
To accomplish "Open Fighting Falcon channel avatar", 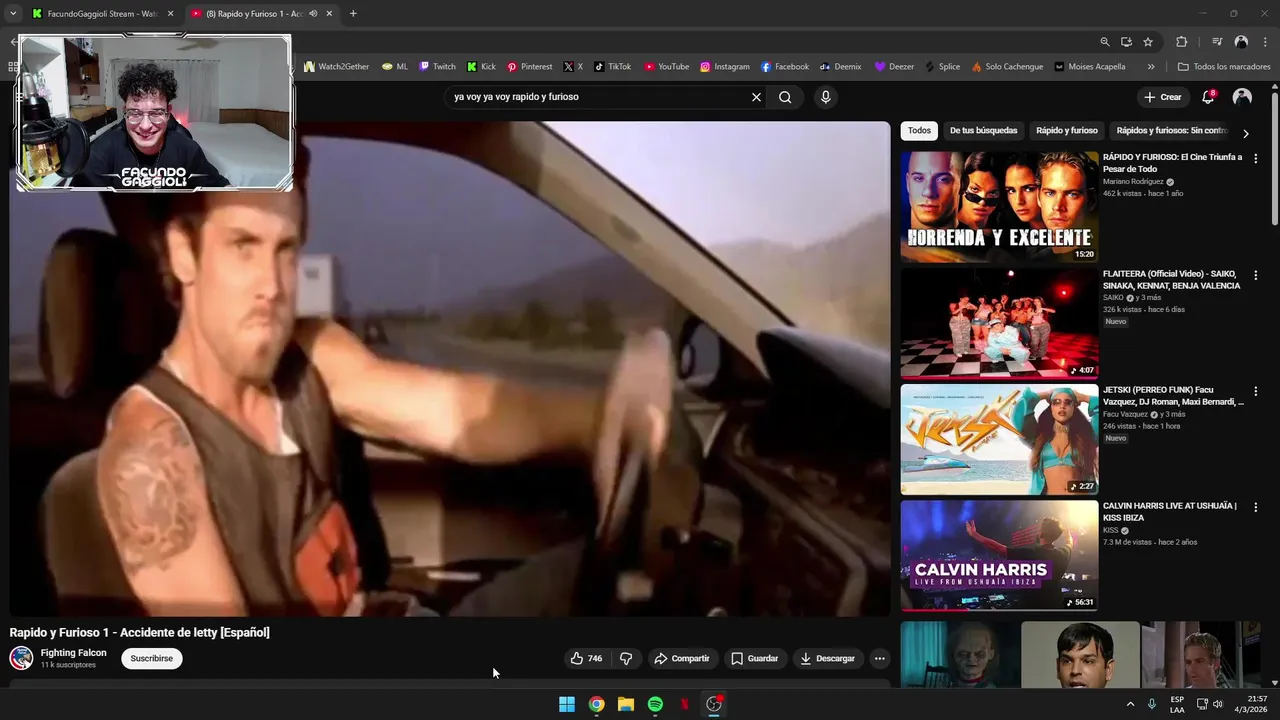I will [x=21, y=658].
